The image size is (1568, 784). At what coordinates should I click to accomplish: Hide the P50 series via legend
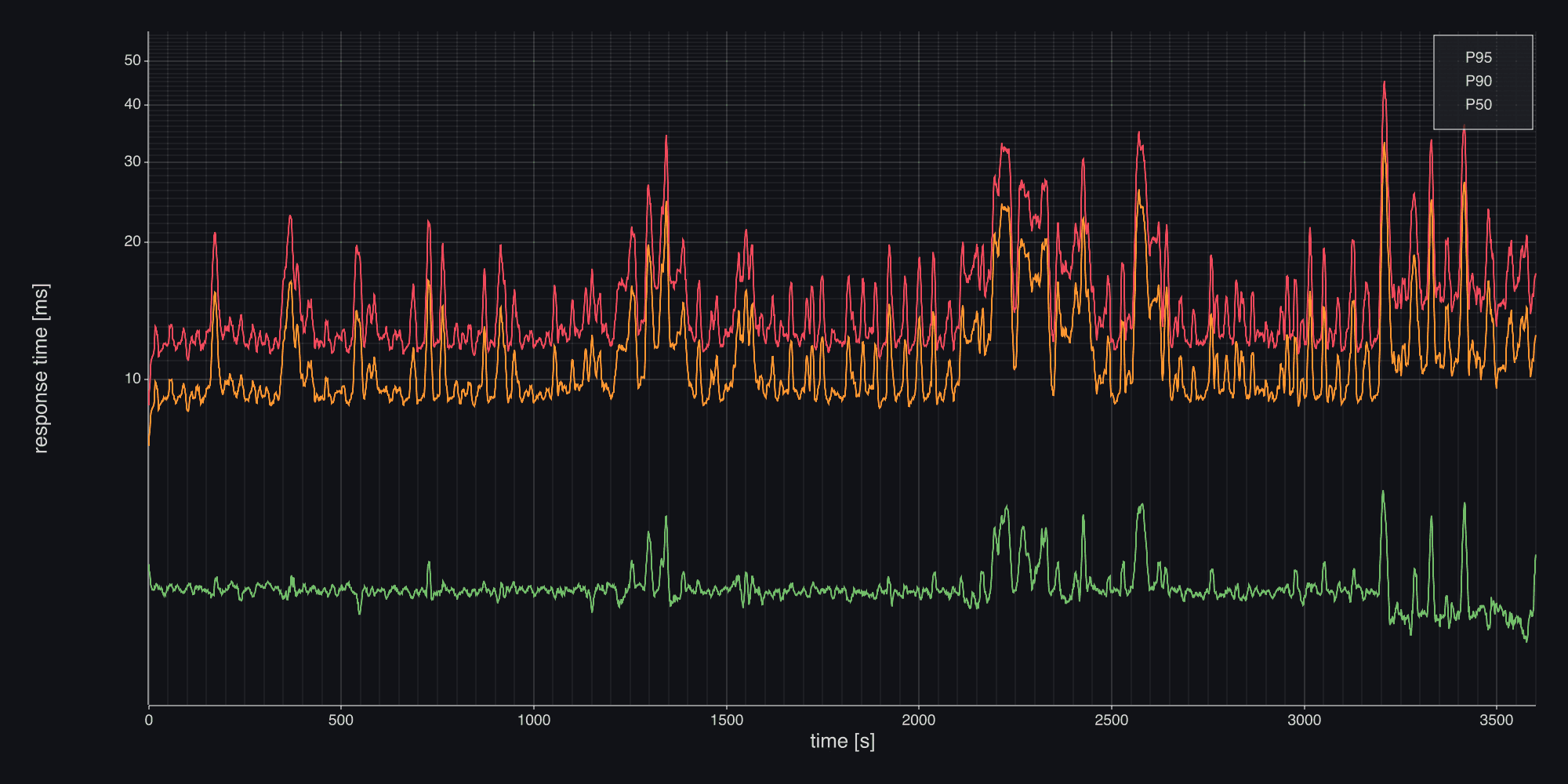[1478, 105]
